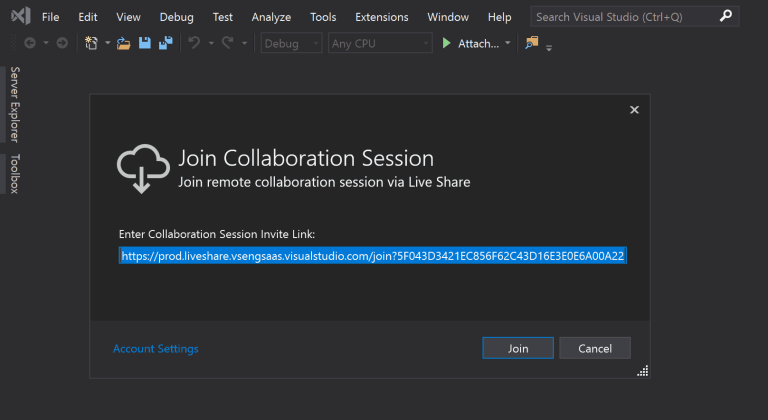Open the Help menu
The height and width of the screenshot is (420, 768).
(499, 17)
